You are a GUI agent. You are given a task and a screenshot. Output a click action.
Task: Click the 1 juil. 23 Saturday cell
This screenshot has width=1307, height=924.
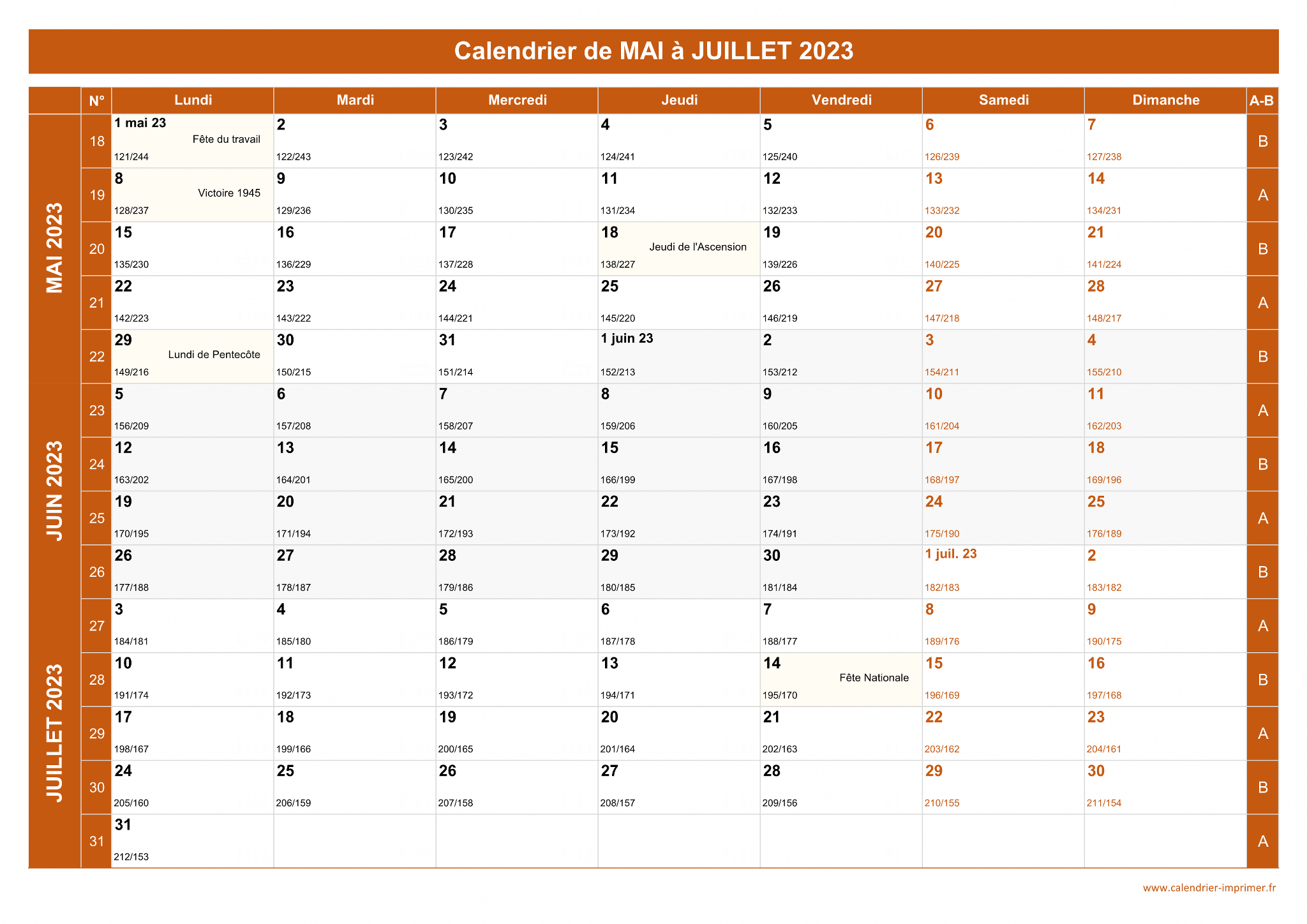(x=1003, y=572)
